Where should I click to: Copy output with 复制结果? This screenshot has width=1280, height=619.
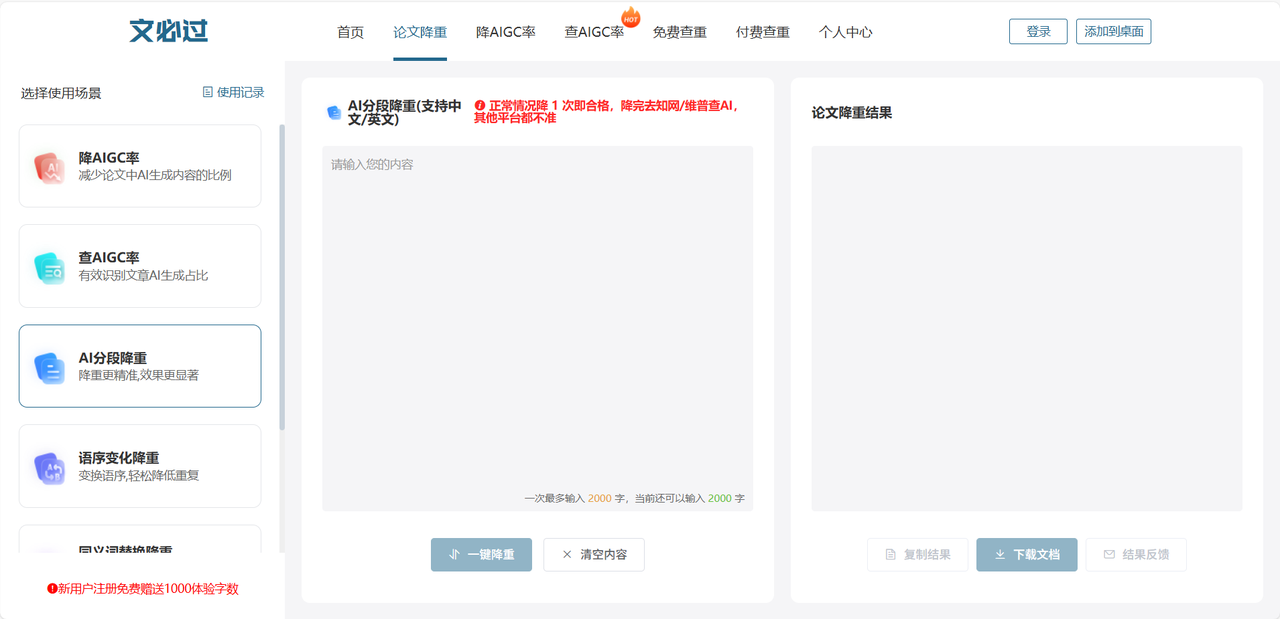pyautogui.click(x=917, y=554)
